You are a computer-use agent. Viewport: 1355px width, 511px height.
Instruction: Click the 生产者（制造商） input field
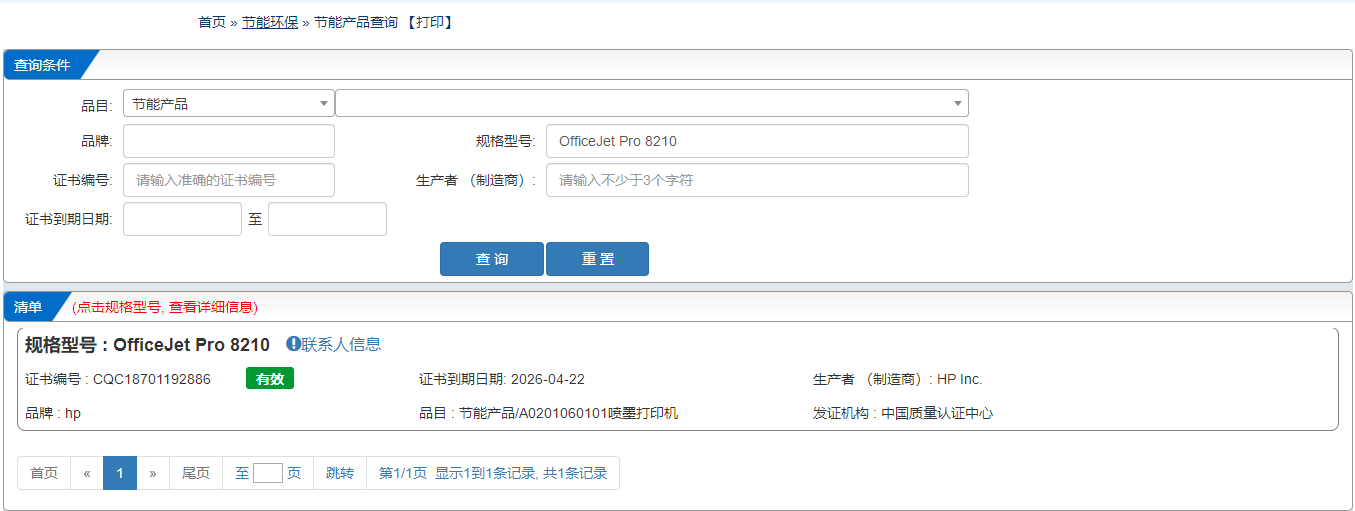[757, 180]
